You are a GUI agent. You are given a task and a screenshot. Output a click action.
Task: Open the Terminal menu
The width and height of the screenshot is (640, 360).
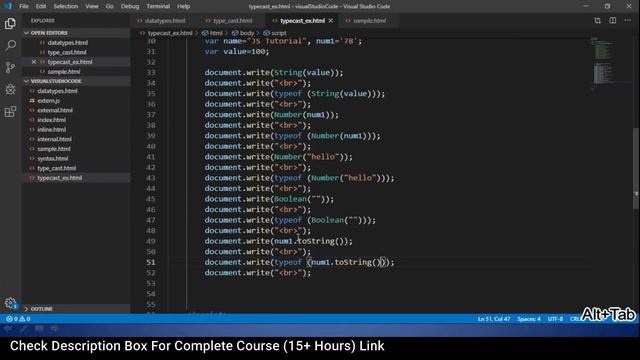click(158, 6)
